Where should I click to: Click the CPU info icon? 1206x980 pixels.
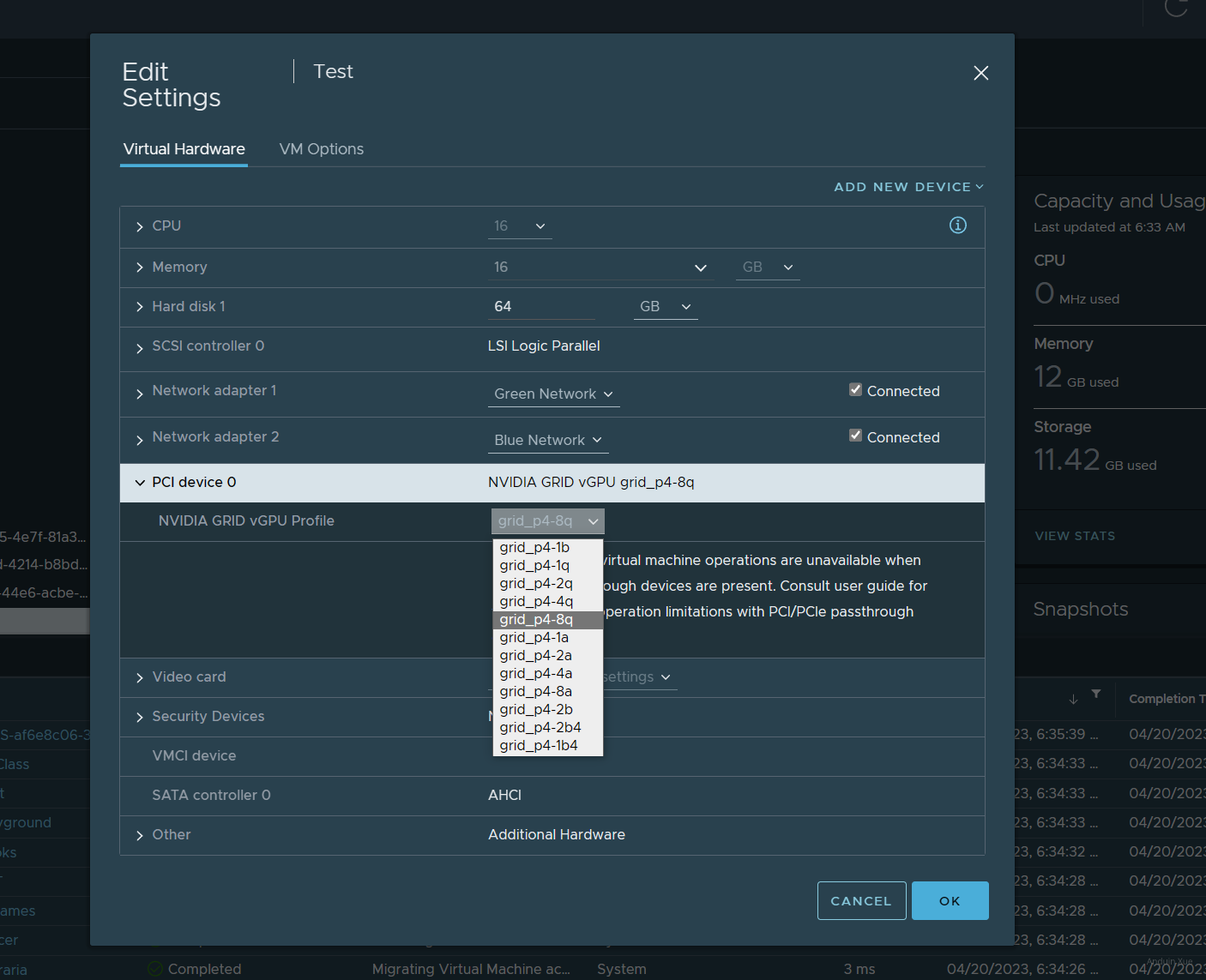tap(957, 225)
